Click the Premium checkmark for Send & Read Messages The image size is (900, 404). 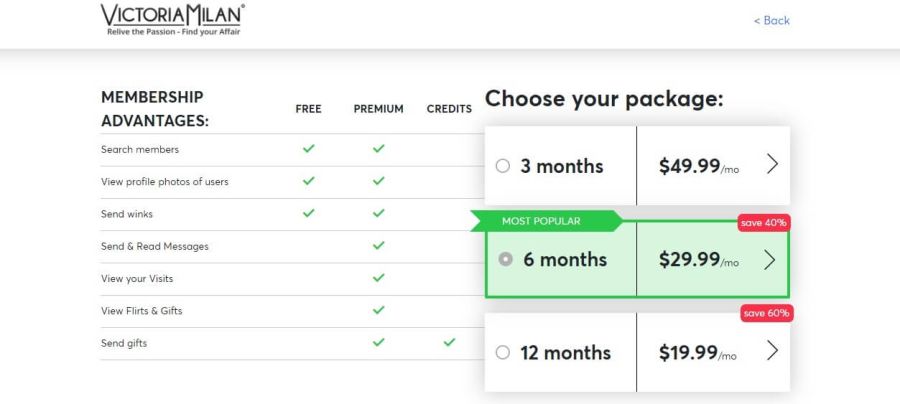[x=378, y=245]
